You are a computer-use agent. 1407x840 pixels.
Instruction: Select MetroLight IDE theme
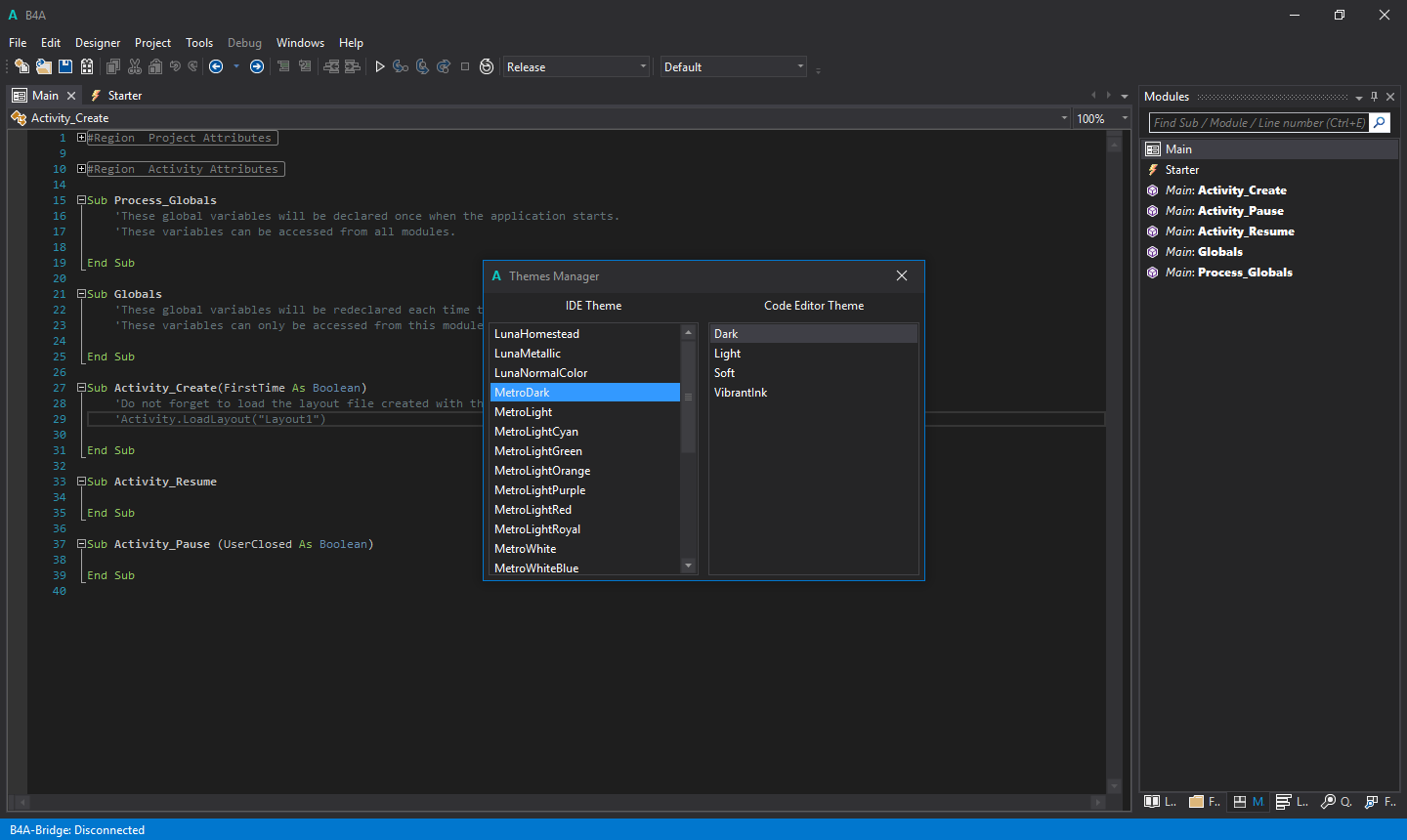pyautogui.click(x=584, y=412)
